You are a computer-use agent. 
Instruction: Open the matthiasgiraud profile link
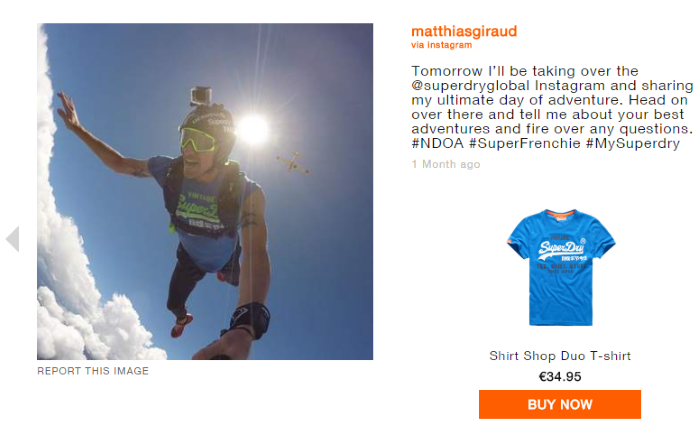point(464,31)
